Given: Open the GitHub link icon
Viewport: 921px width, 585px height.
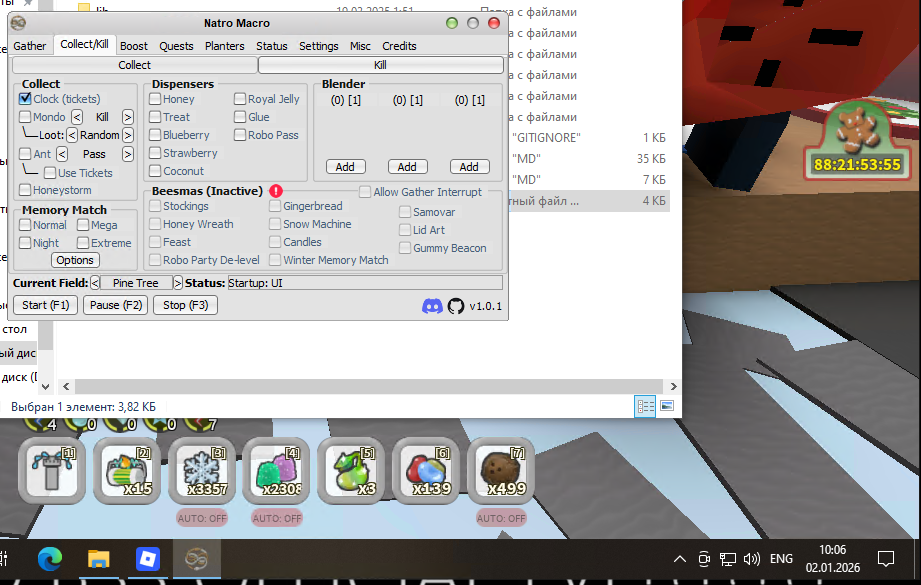Looking at the screenshot, I should [x=456, y=306].
